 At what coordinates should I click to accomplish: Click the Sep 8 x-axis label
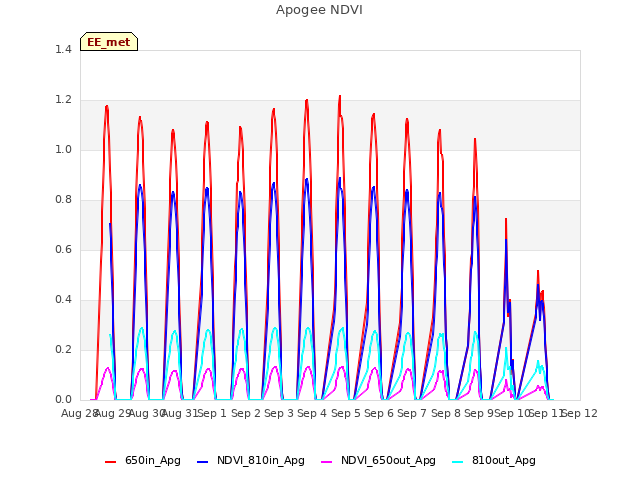point(446,413)
